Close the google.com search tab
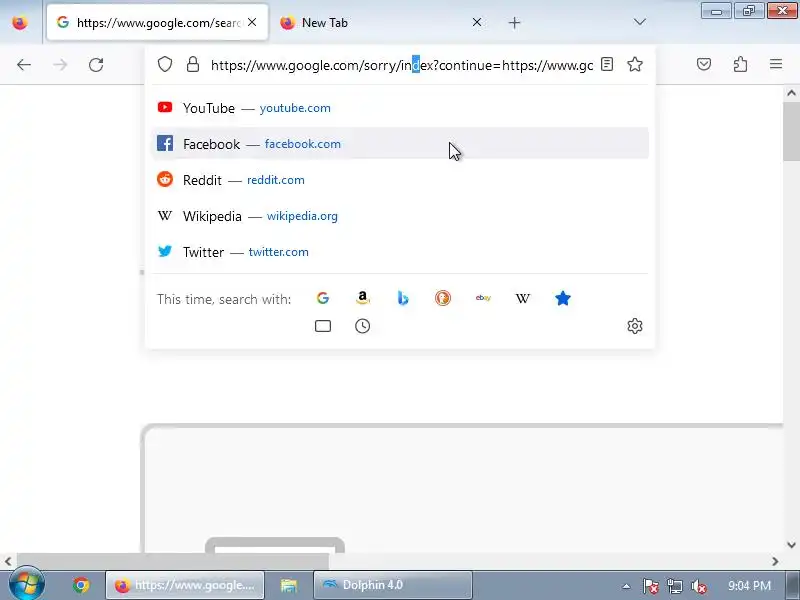The width and height of the screenshot is (800, 600). pyautogui.click(x=252, y=22)
